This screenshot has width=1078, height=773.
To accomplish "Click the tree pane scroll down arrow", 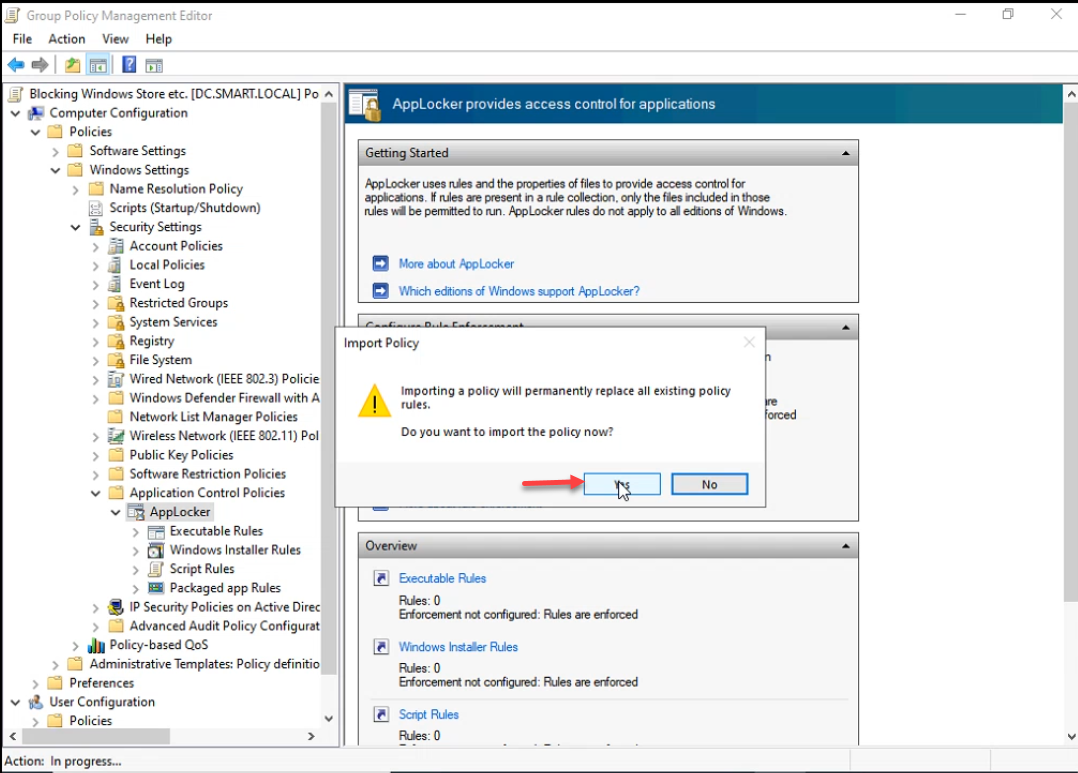I will (x=329, y=718).
